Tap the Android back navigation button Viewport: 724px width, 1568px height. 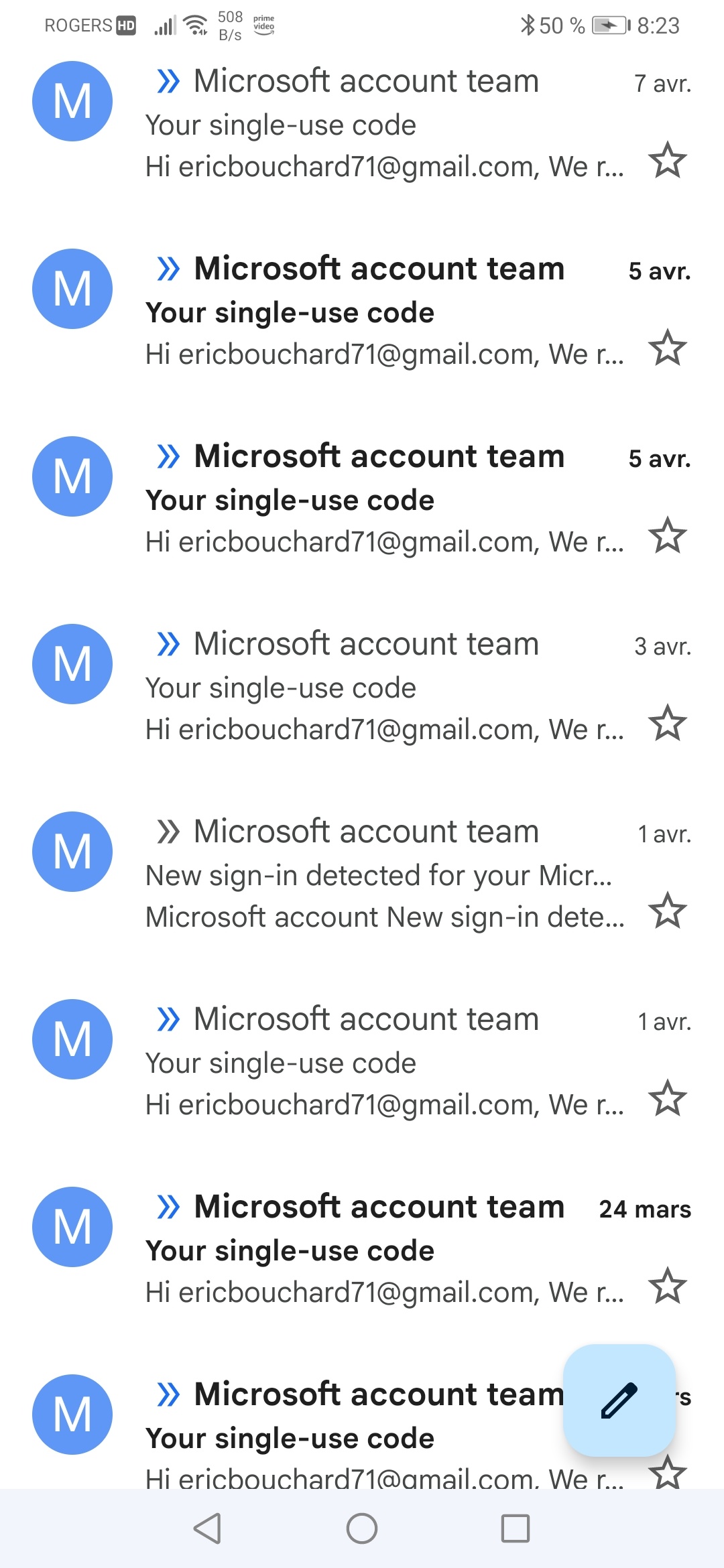[x=207, y=1528]
